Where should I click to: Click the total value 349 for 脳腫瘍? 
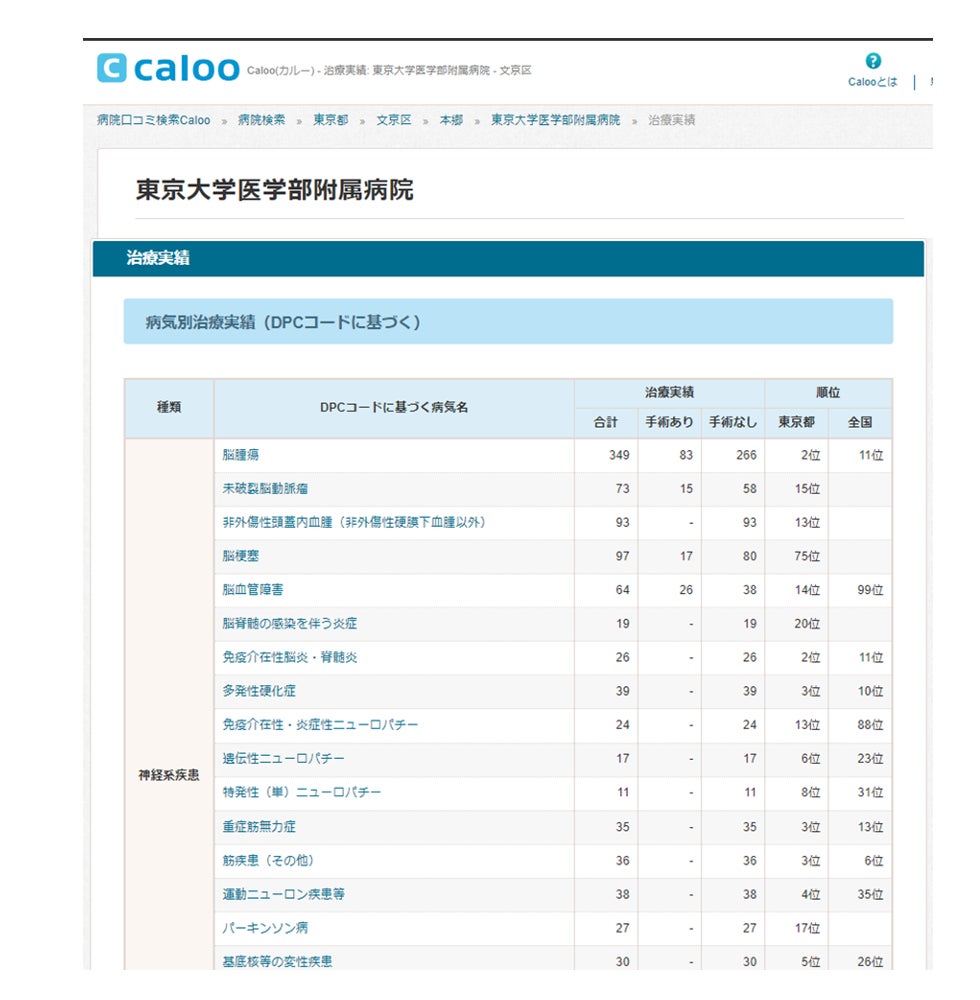tap(619, 455)
